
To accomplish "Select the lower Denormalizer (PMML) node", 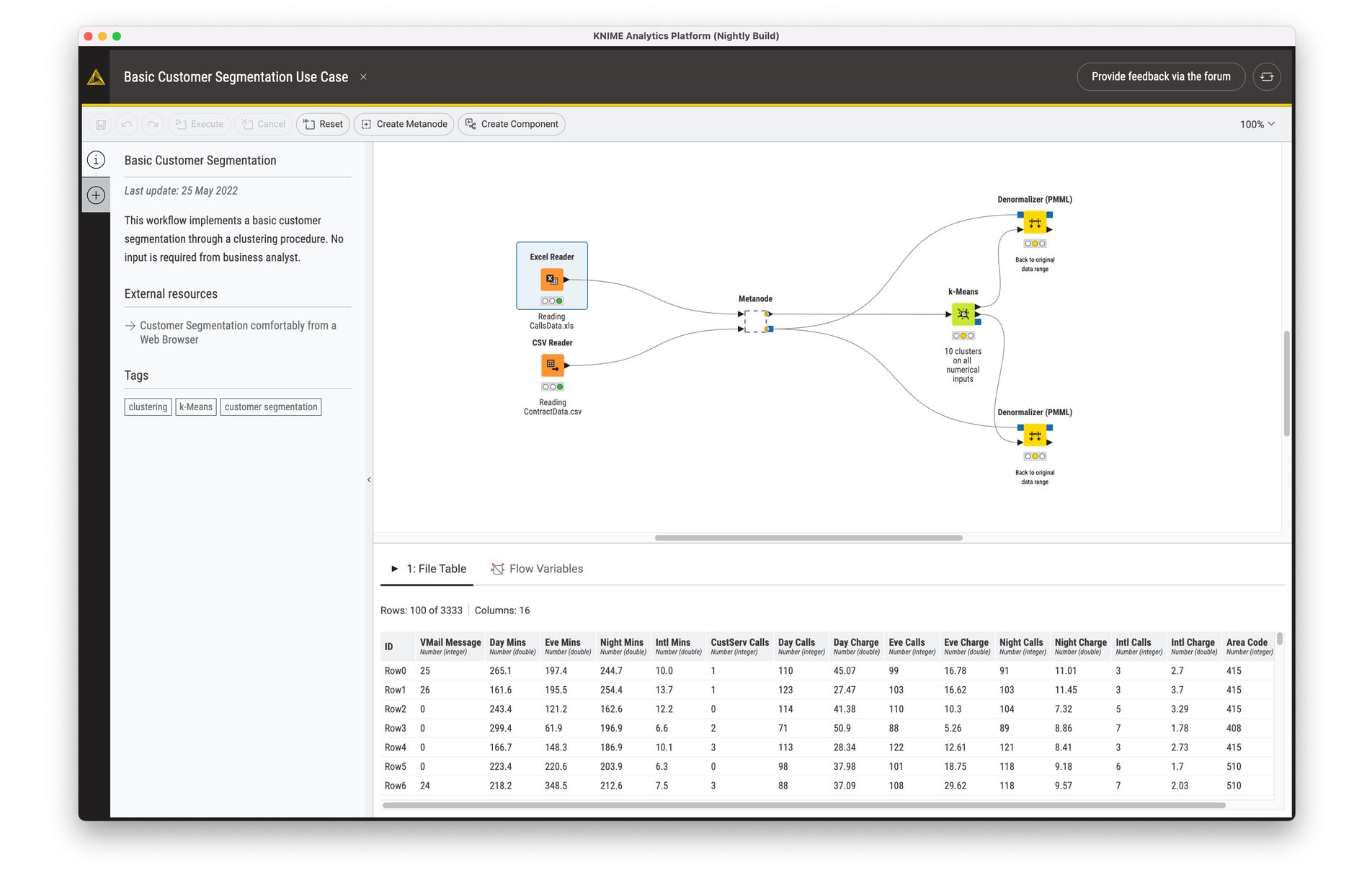I will click(x=1035, y=436).
